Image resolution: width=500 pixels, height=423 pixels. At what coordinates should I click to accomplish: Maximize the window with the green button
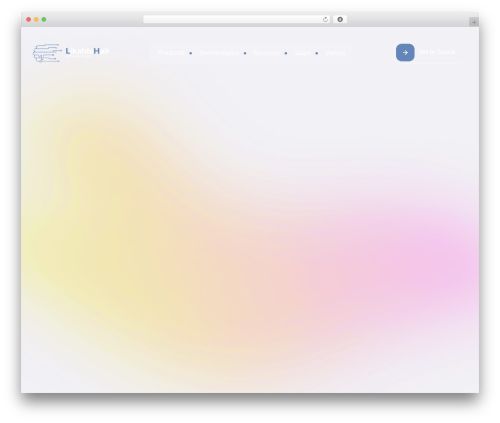(44, 20)
